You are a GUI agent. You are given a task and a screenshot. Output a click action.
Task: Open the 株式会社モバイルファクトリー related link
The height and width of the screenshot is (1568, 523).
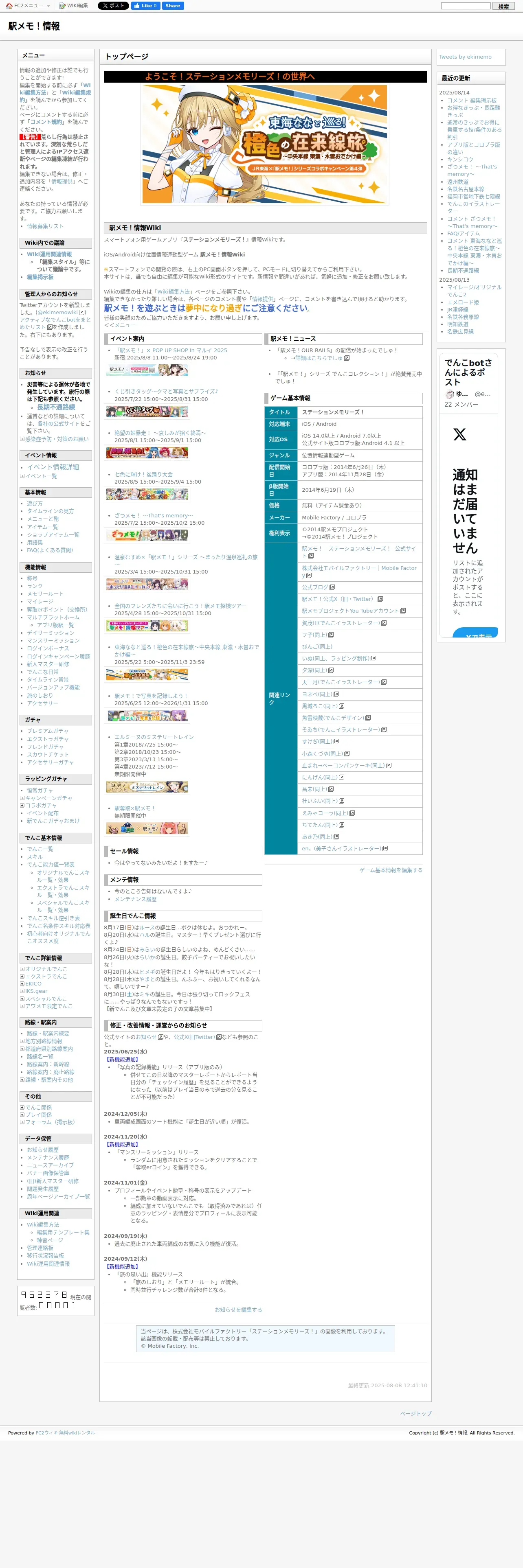359,572
